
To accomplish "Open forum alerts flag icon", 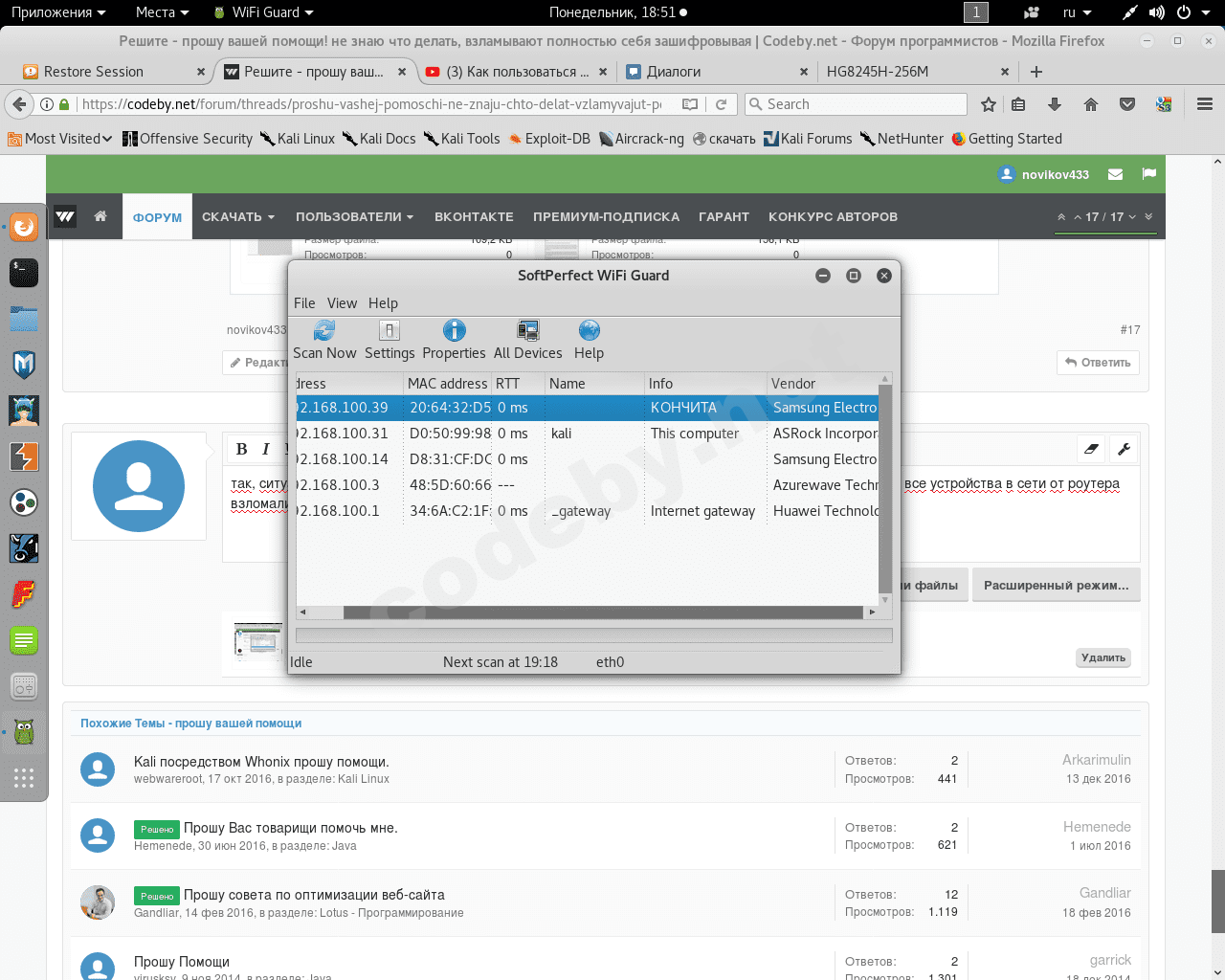I will pos(1149,174).
